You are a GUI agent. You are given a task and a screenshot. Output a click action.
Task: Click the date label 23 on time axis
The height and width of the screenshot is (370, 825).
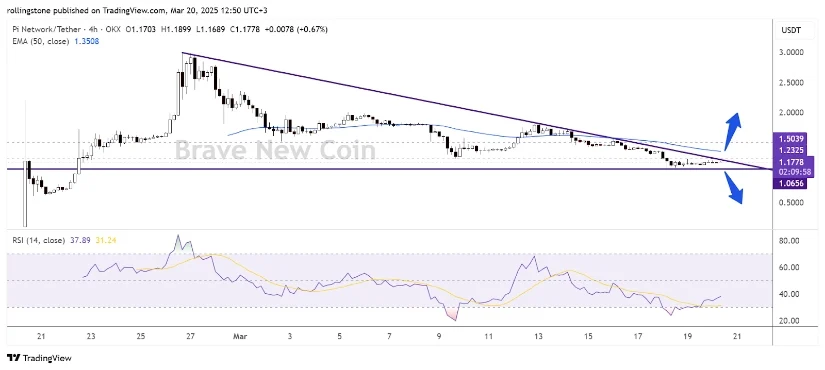(90, 336)
